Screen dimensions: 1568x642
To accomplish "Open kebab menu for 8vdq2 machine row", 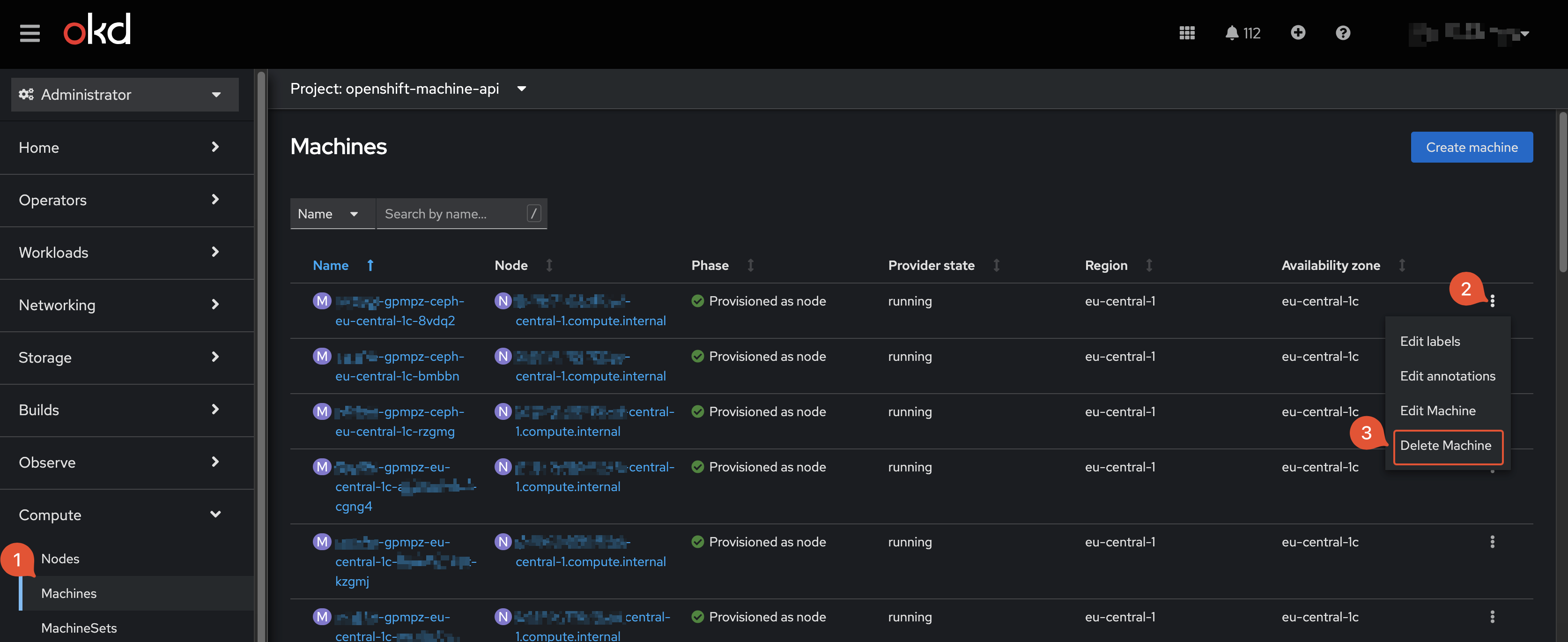I will pos(1492,301).
